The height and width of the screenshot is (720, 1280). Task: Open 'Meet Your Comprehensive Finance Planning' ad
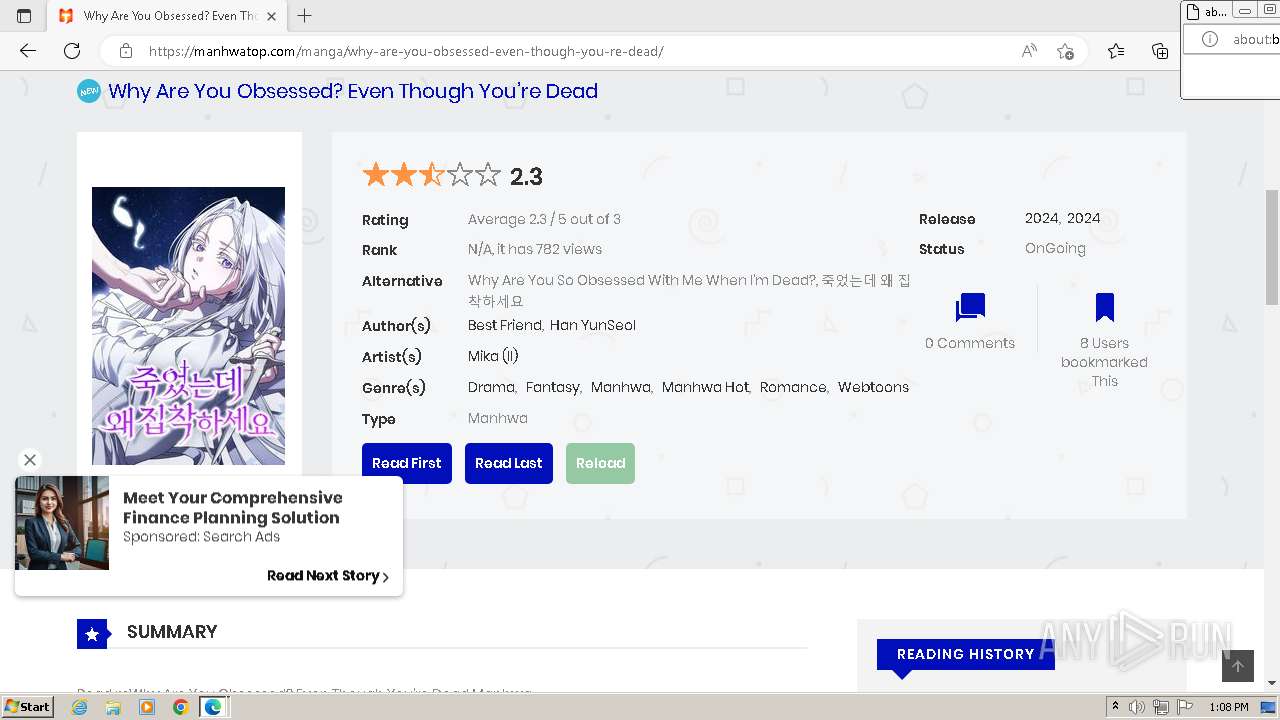tap(233, 507)
